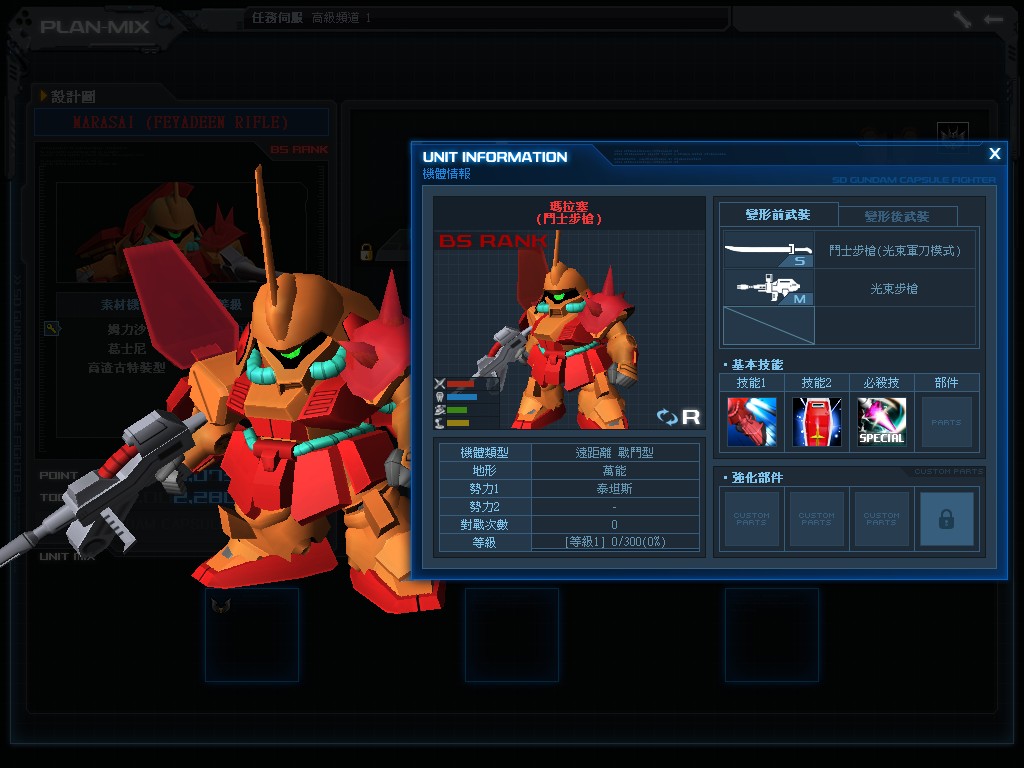This screenshot has width=1024, height=768.
Task: Click the 遠距離 戰鬥型 unit type value
Action: click(x=615, y=453)
